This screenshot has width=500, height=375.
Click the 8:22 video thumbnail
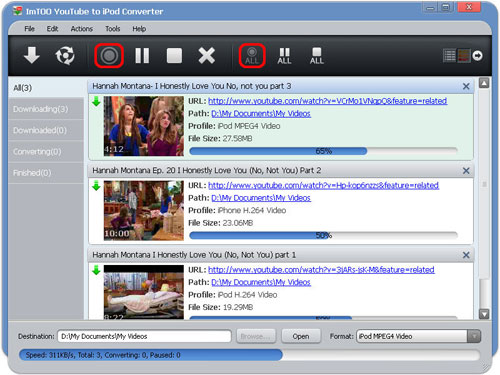click(x=144, y=292)
